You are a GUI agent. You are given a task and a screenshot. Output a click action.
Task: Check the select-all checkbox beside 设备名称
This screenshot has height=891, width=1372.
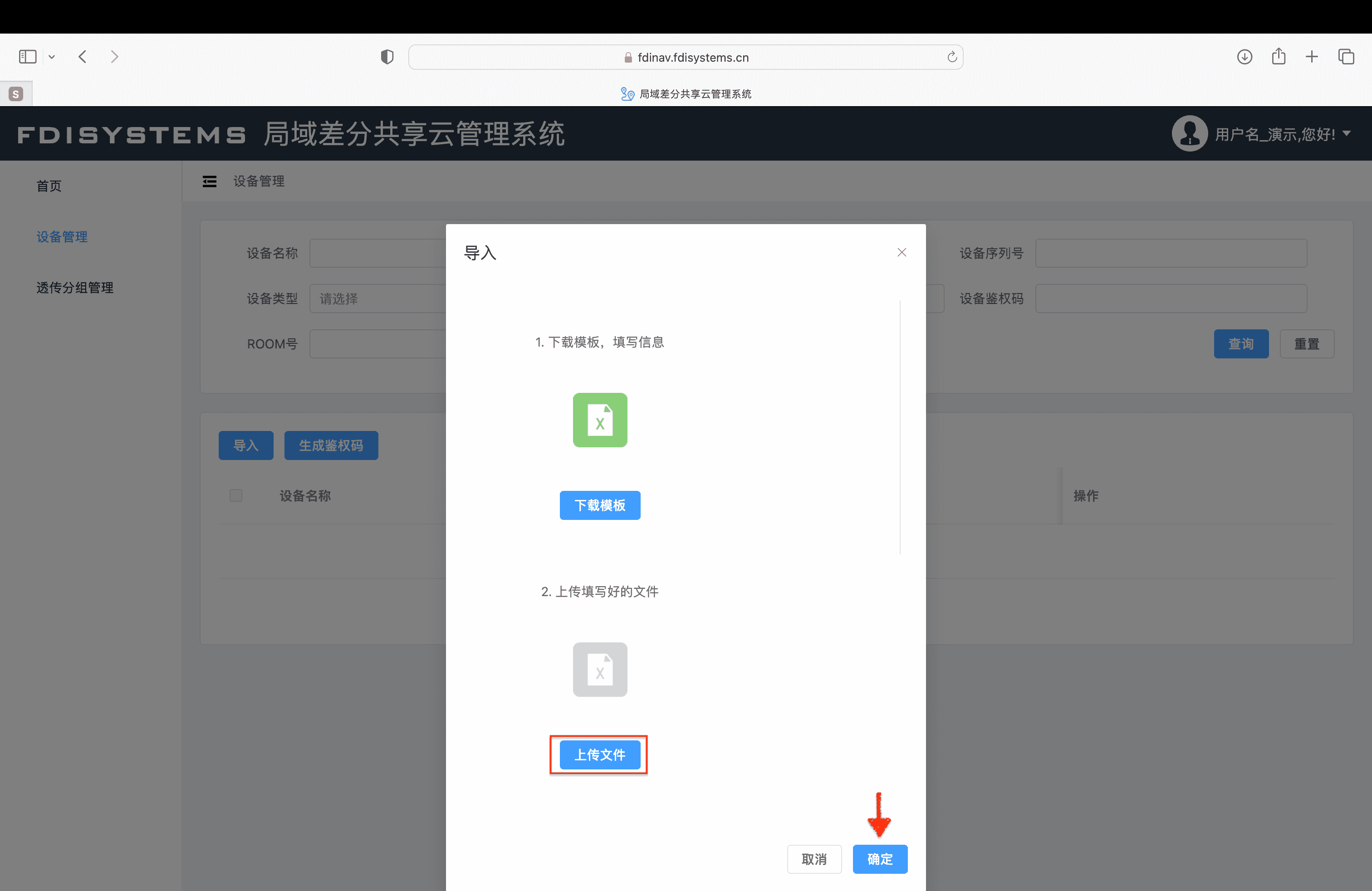pyautogui.click(x=236, y=495)
